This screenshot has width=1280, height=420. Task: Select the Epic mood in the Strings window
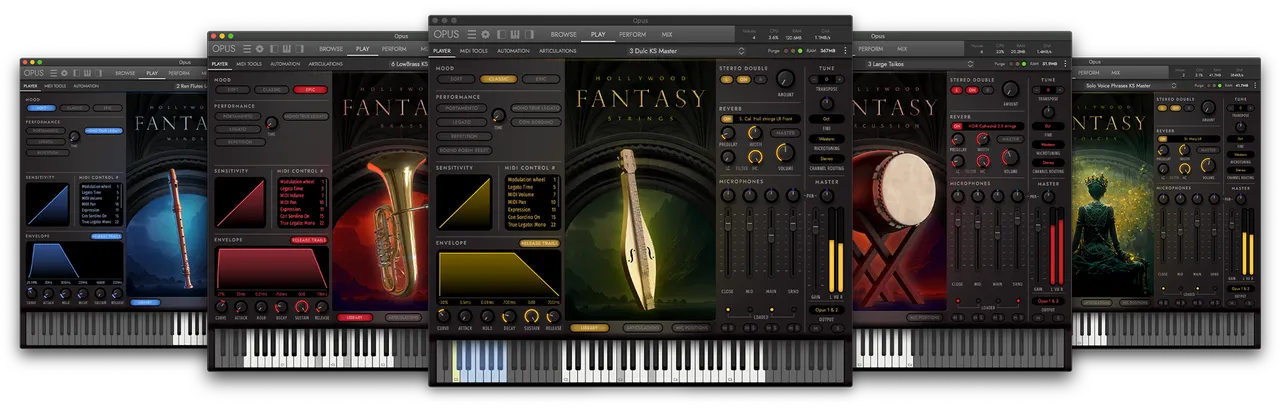coord(541,79)
